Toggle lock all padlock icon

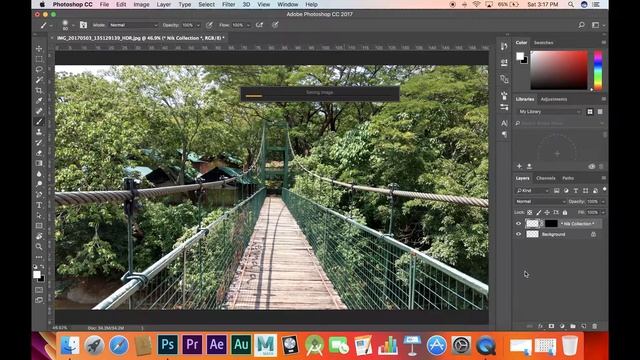(x=565, y=213)
